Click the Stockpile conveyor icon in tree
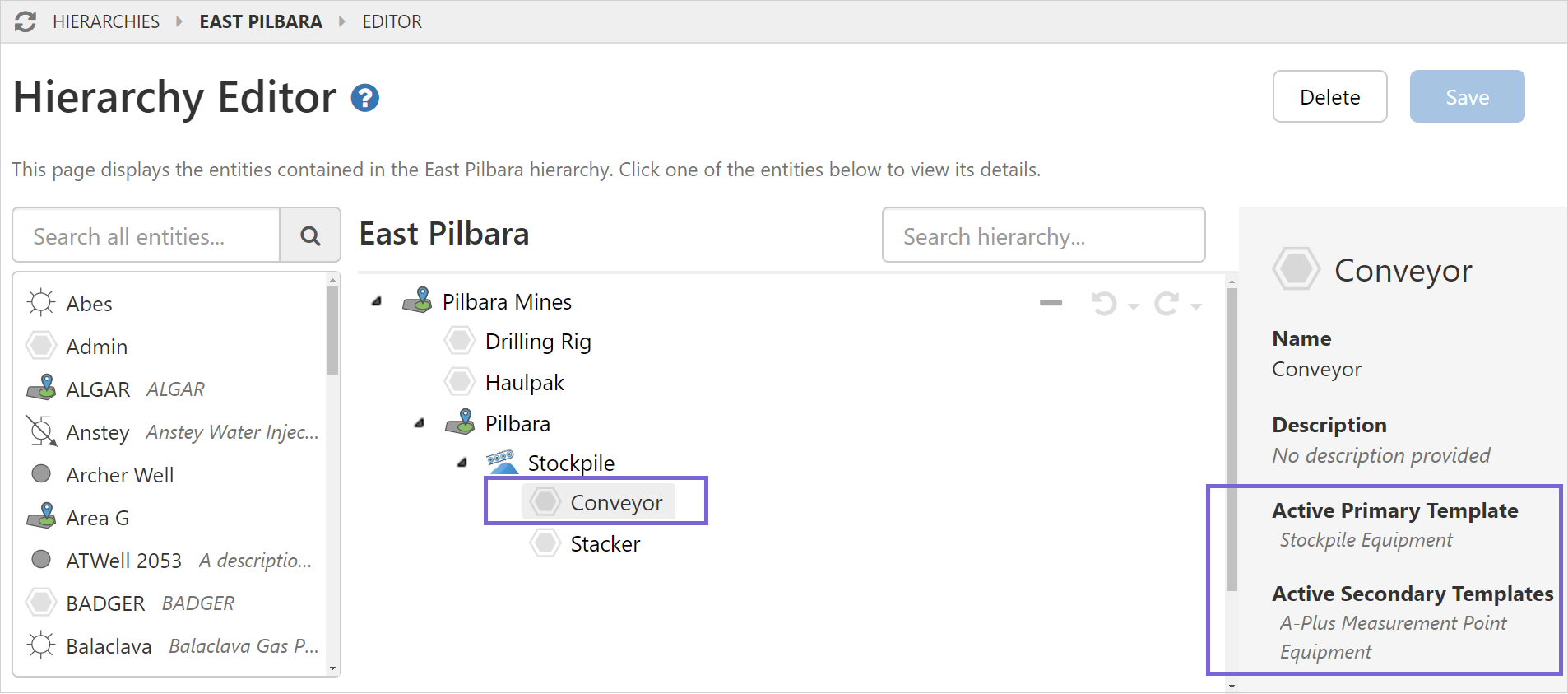The width and height of the screenshot is (1568, 694). click(502, 463)
